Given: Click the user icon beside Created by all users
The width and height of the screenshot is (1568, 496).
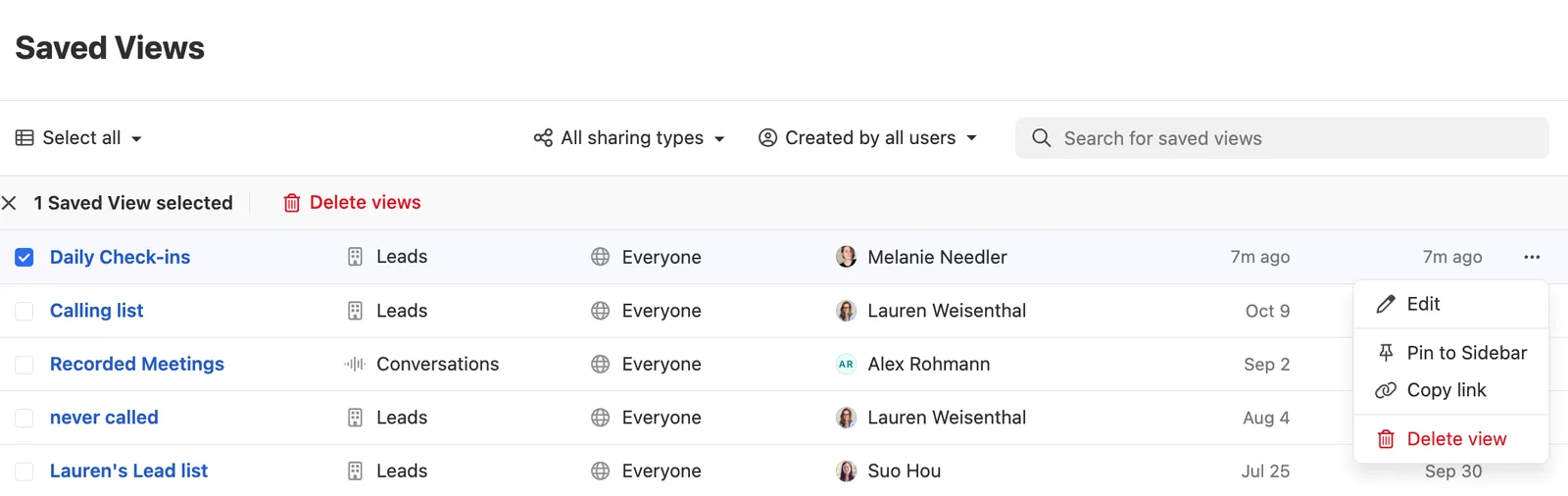Looking at the screenshot, I should pos(768,138).
